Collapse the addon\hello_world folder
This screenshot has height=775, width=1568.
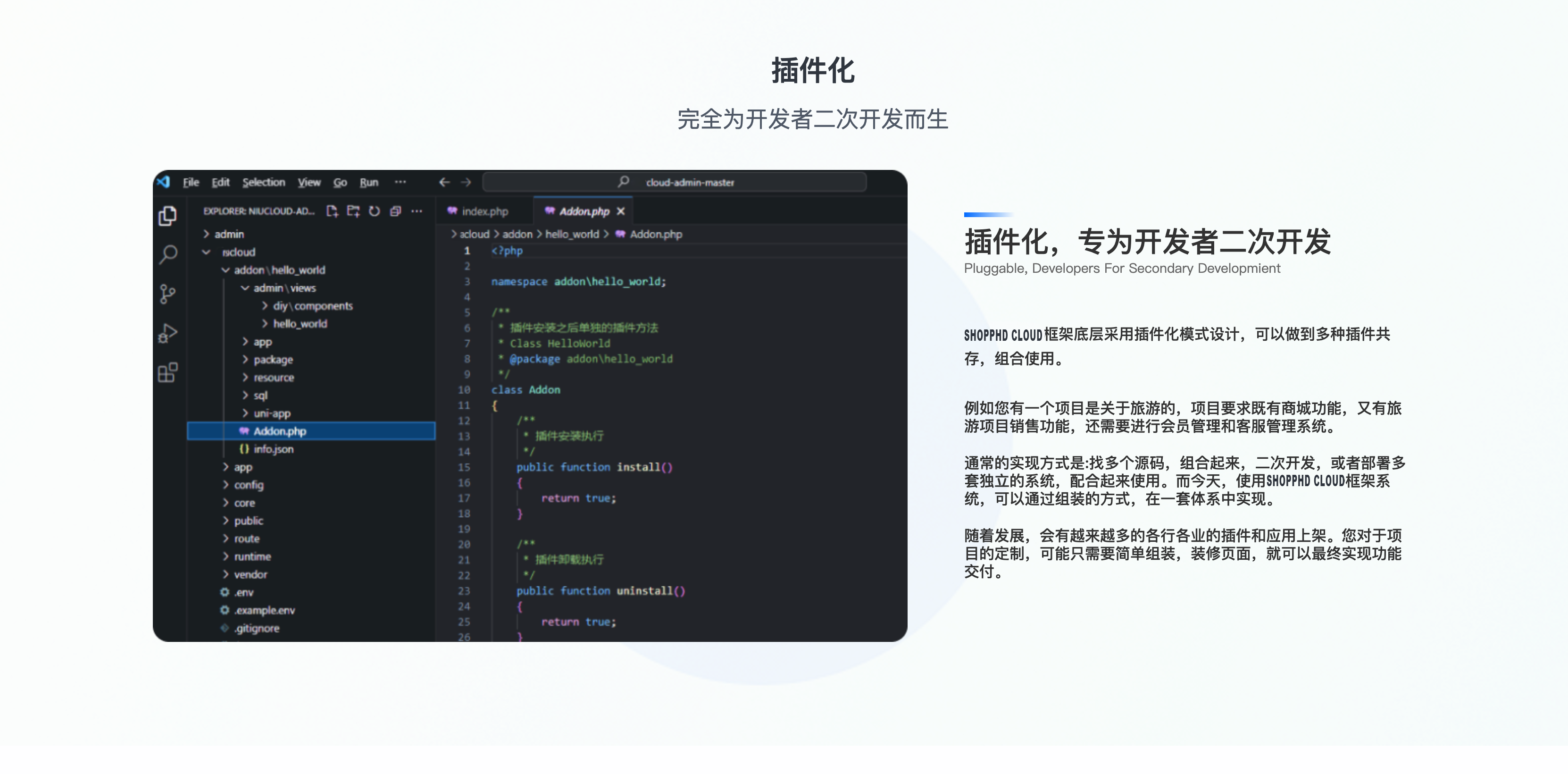(279, 270)
